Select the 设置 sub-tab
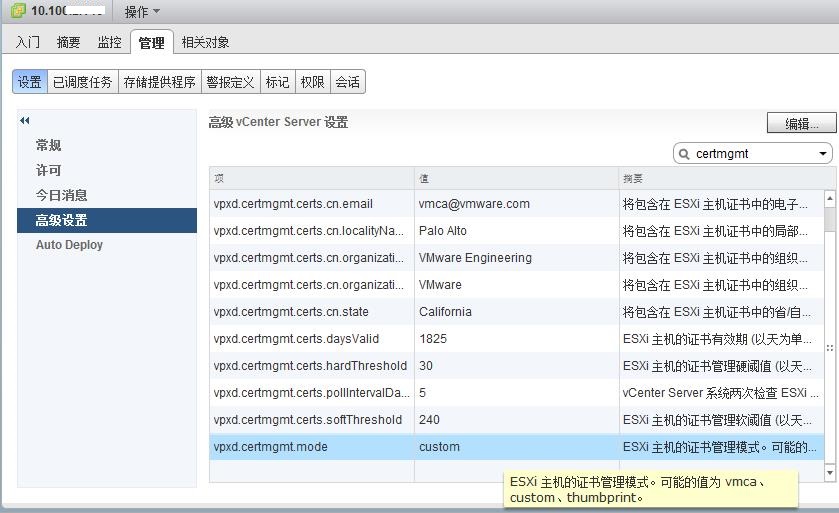 pos(30,82)
